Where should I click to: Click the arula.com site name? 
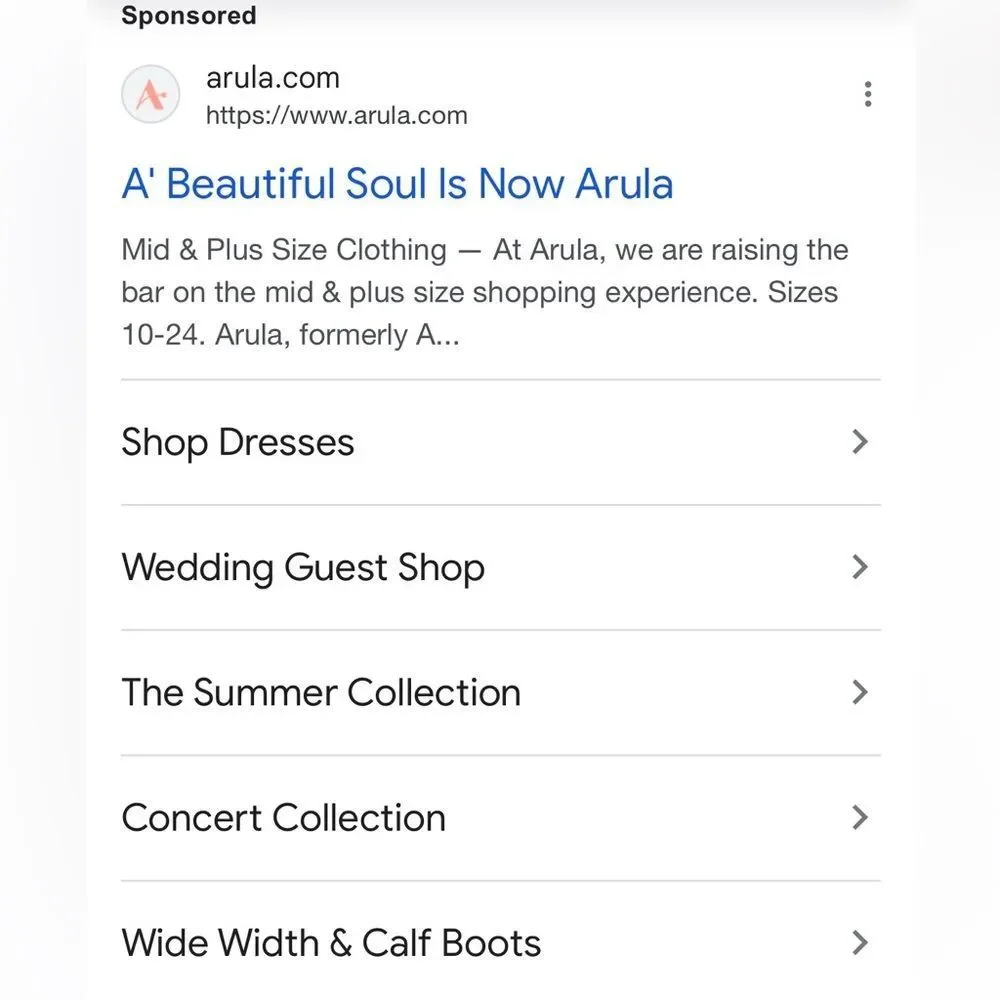click(x=272, y=78)
